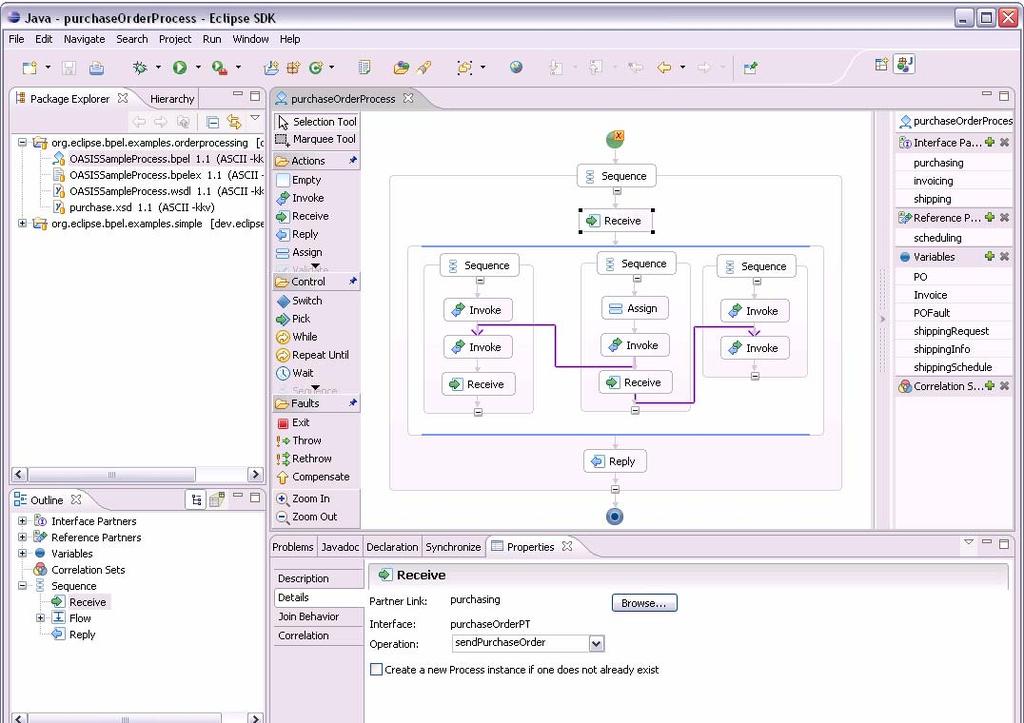
Task: Pick the Wait control in palette
Action: pos(295,373)
